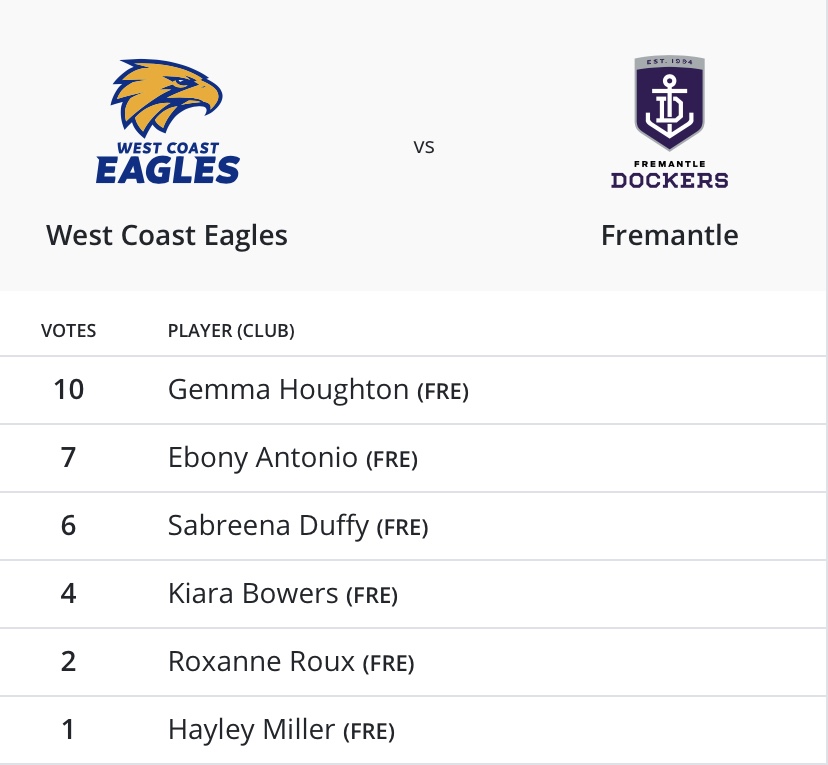
Task: Select Hayley Miller's player name
Action: point(251,730)
